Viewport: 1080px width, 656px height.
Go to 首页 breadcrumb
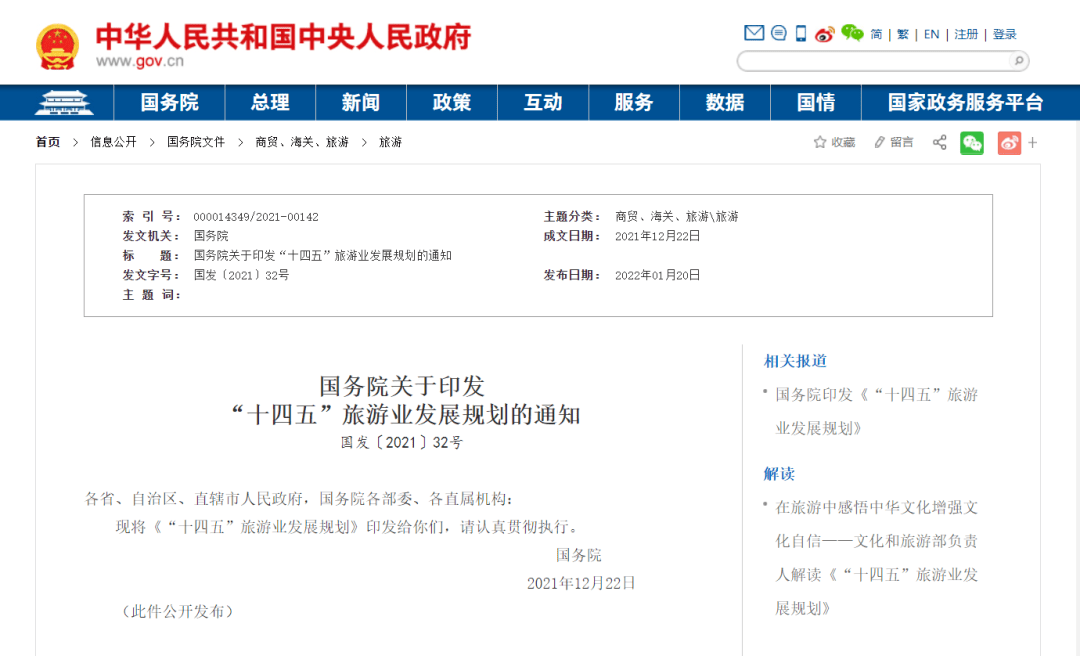(x=48, y=142)
